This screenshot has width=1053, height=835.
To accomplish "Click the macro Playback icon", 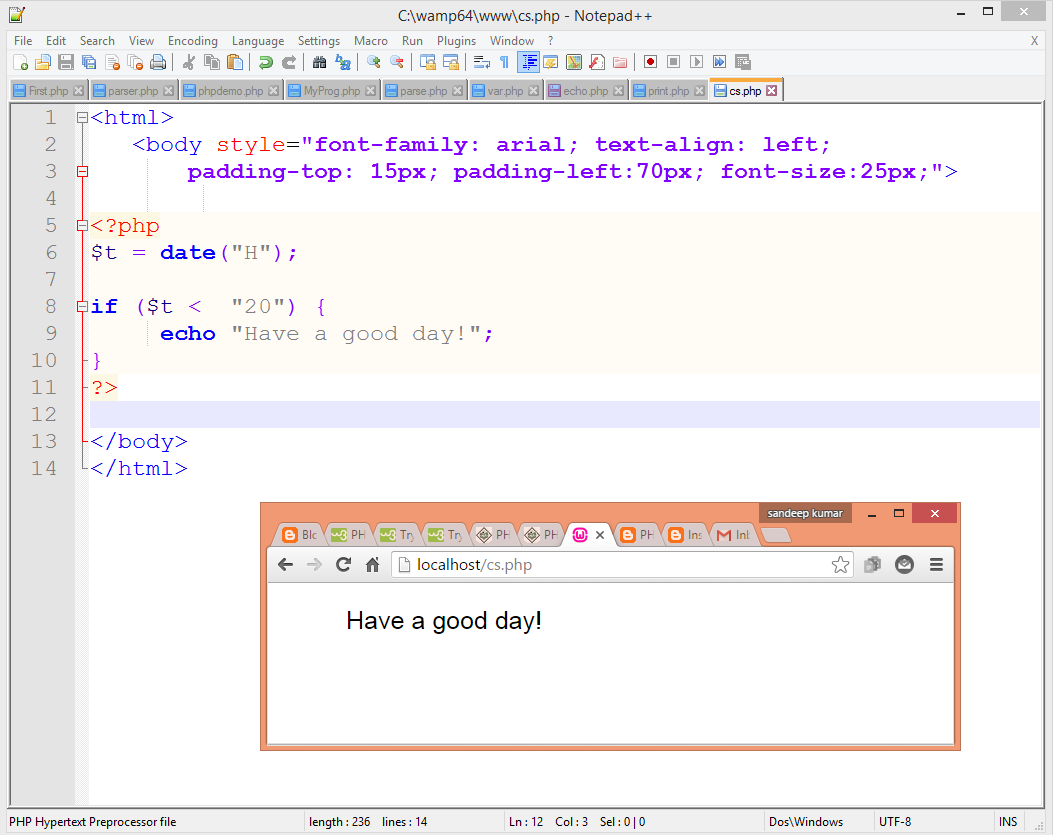I will pyautogui.click(x=696, y=62).
